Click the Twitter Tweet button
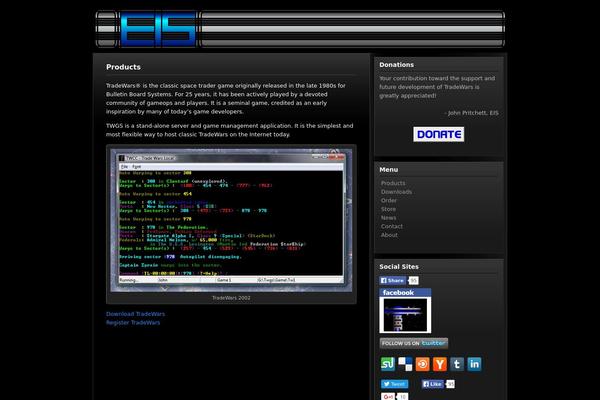This screenshot has width=600, height=400. (x=395, y=384)
